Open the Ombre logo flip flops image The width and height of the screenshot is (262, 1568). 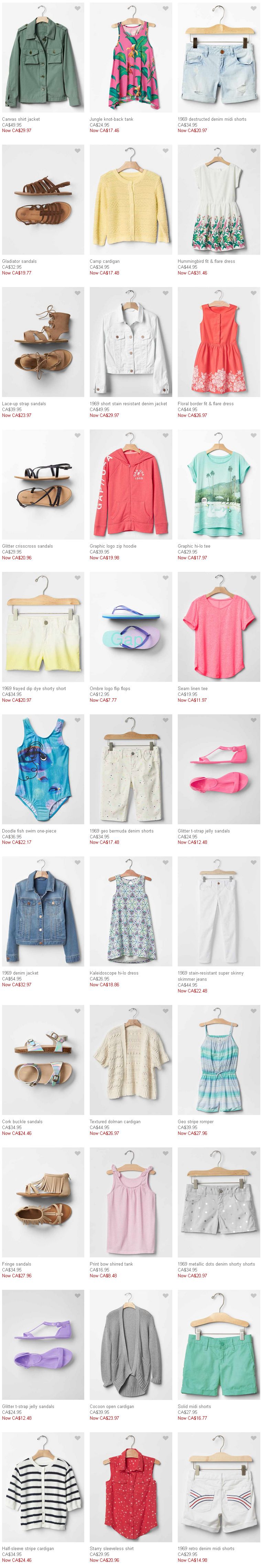(x=131, y=627)
